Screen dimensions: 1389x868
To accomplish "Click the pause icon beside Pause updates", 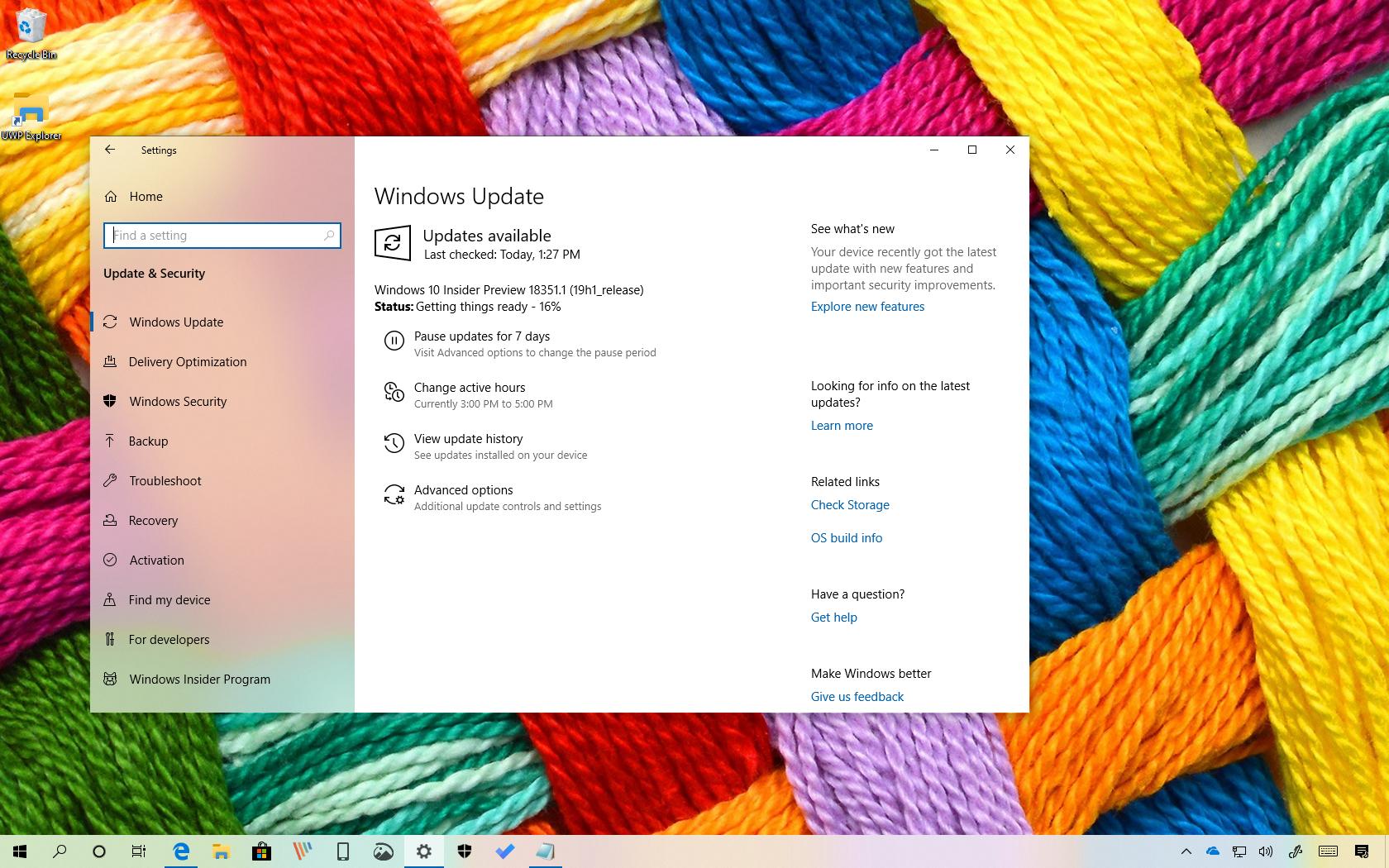I will click(x=394, y=341).
